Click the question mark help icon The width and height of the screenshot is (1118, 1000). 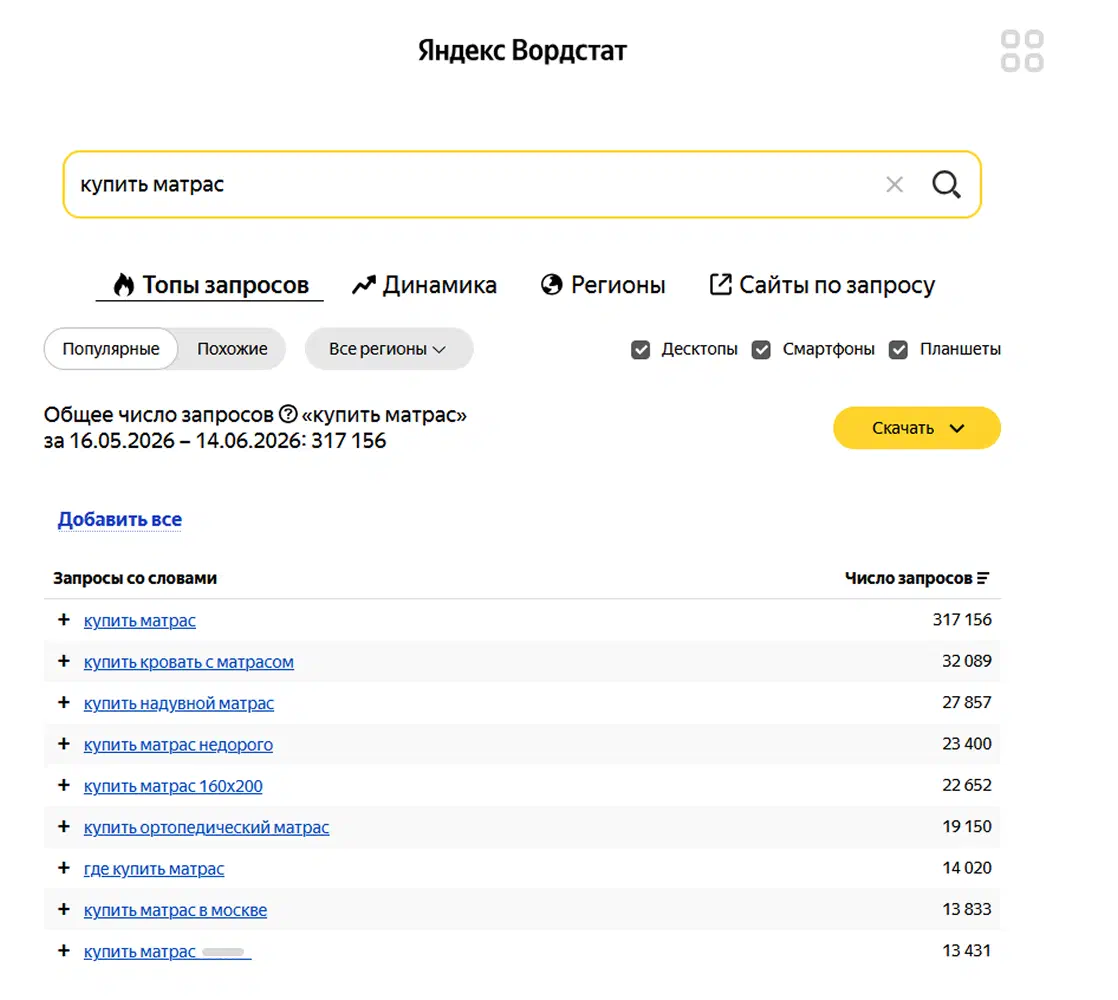288,414
